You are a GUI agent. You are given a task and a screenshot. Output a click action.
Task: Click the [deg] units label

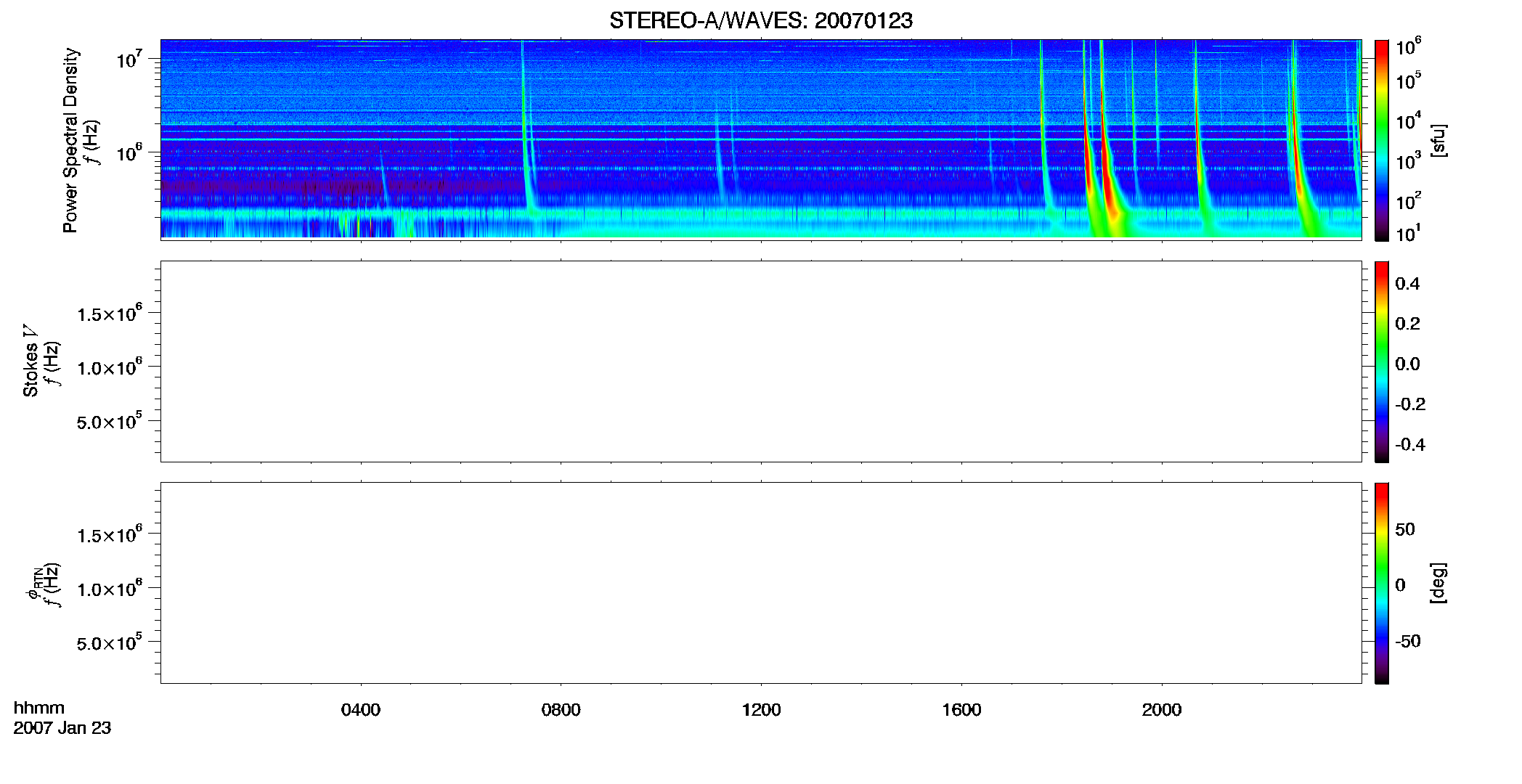coord(1437,583)
